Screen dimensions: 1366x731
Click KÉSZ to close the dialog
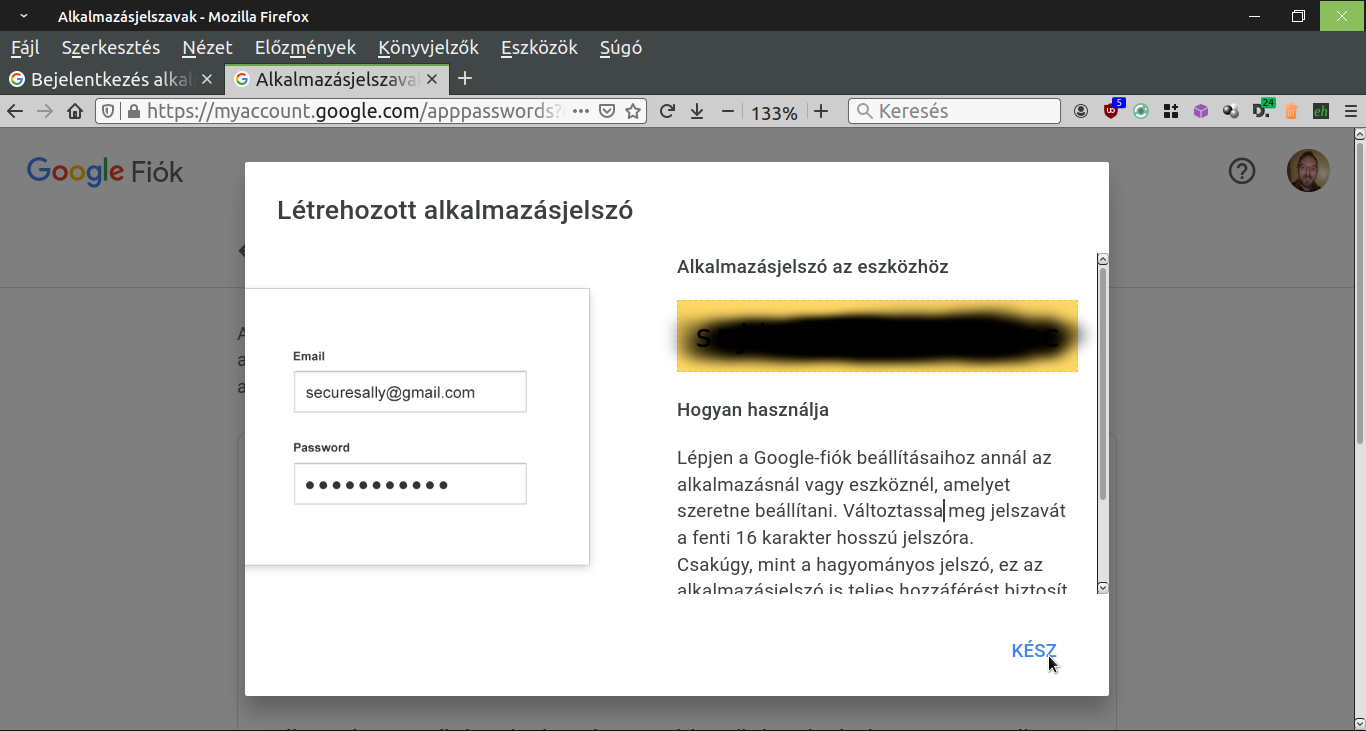[1034, 651]
